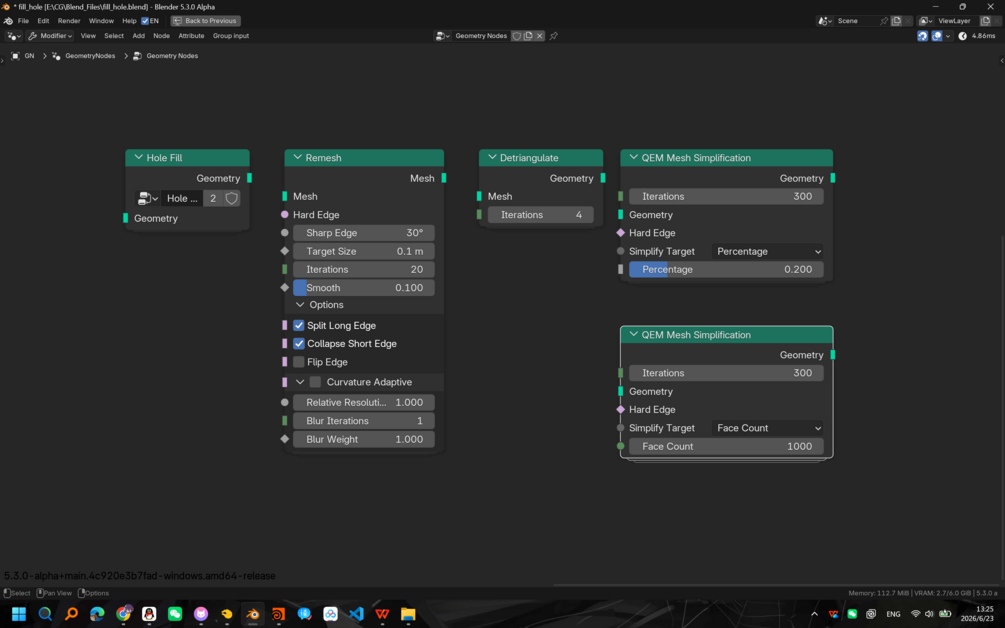The height and width of the screenshot is (628, 1005).
Task: Uncheck Collapse Short Edge
Action: [x=299, y=343]
